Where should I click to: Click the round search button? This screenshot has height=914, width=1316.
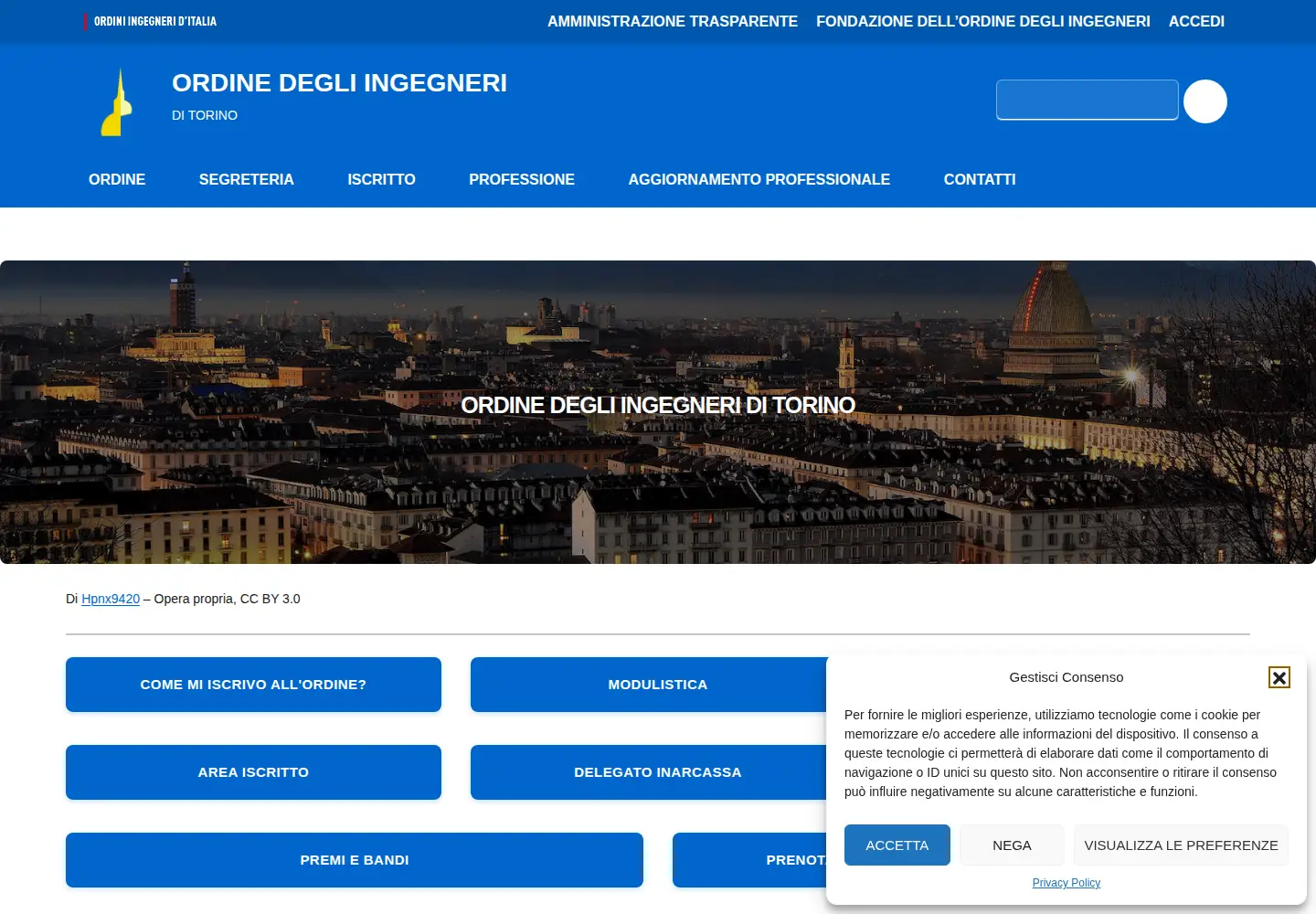coord(1205,101)
